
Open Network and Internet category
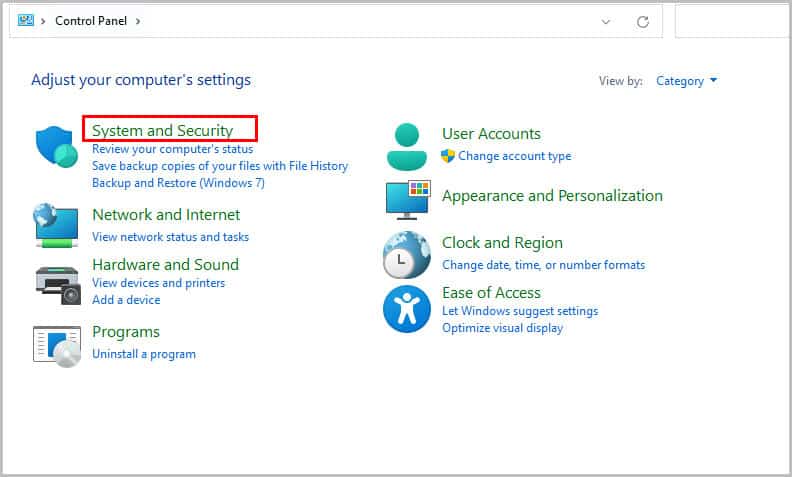pos(166,214)
